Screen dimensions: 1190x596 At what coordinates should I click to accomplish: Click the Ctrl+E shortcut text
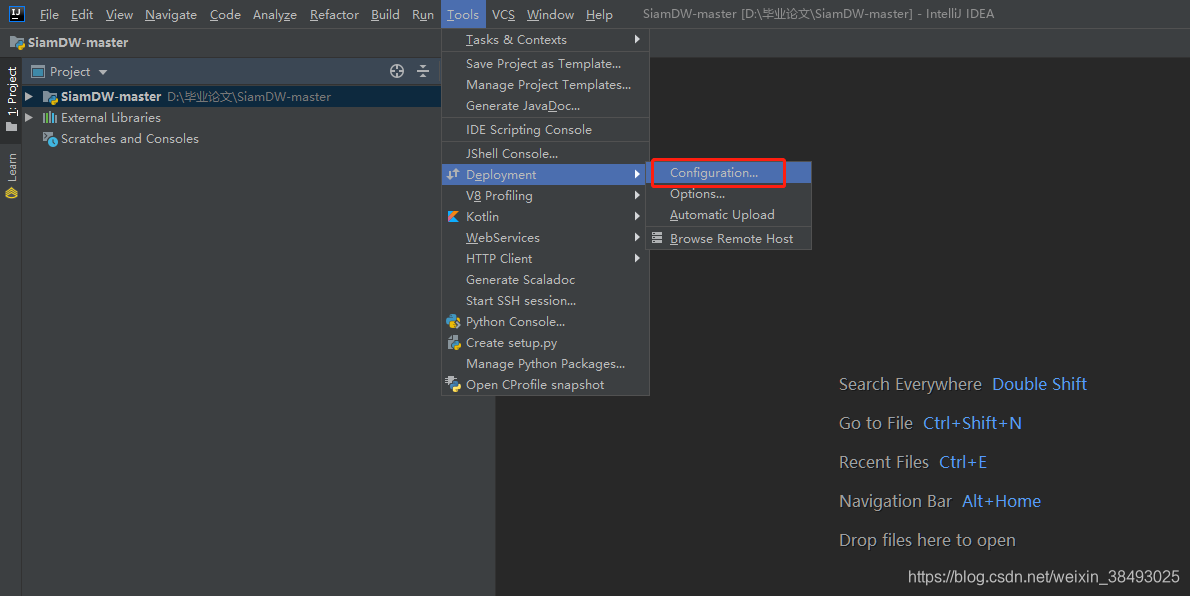click(962, 462)
